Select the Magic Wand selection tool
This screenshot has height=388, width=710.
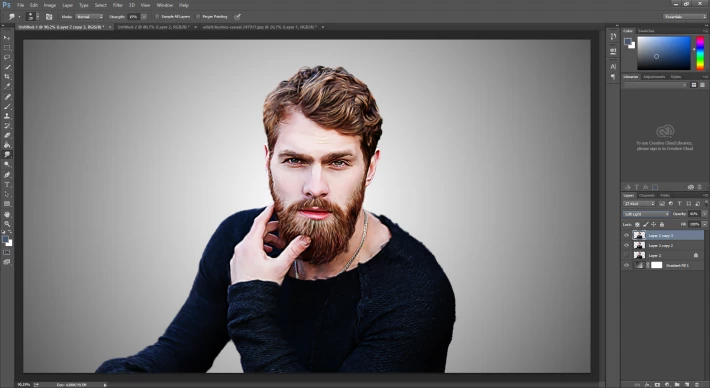coord(7,67)
